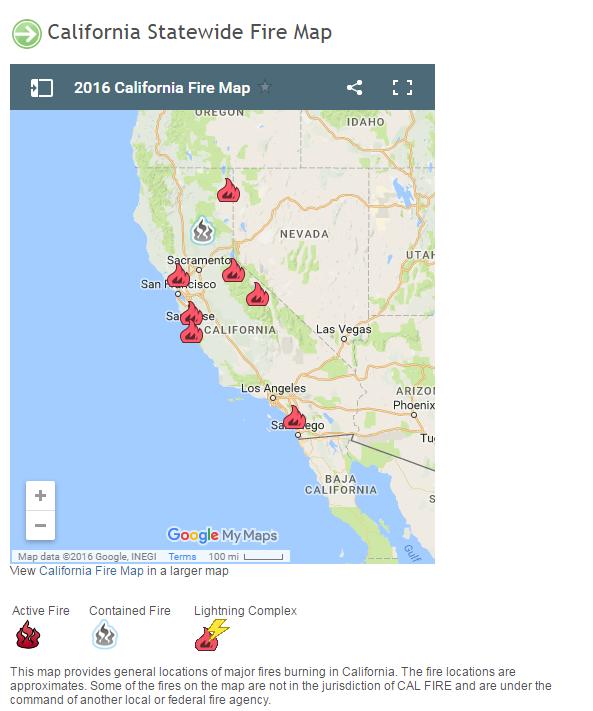Open the map Terms link
The image size is (593, 711).
click(x=182, y=556)
